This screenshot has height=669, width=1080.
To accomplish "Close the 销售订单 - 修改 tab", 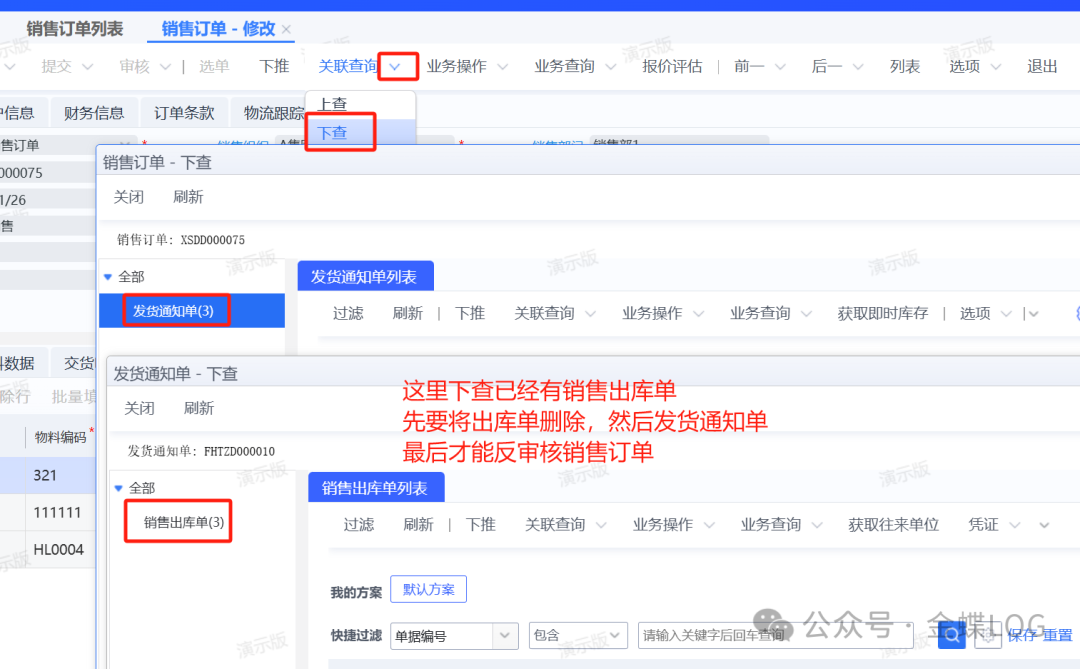I will [287, 29].
